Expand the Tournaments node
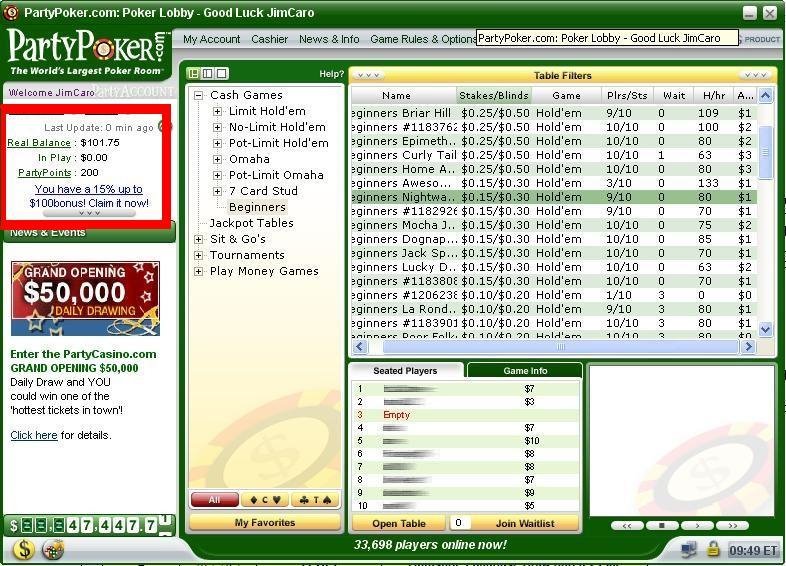The width and height of the screenshot is (786, 566). point(199,256)
